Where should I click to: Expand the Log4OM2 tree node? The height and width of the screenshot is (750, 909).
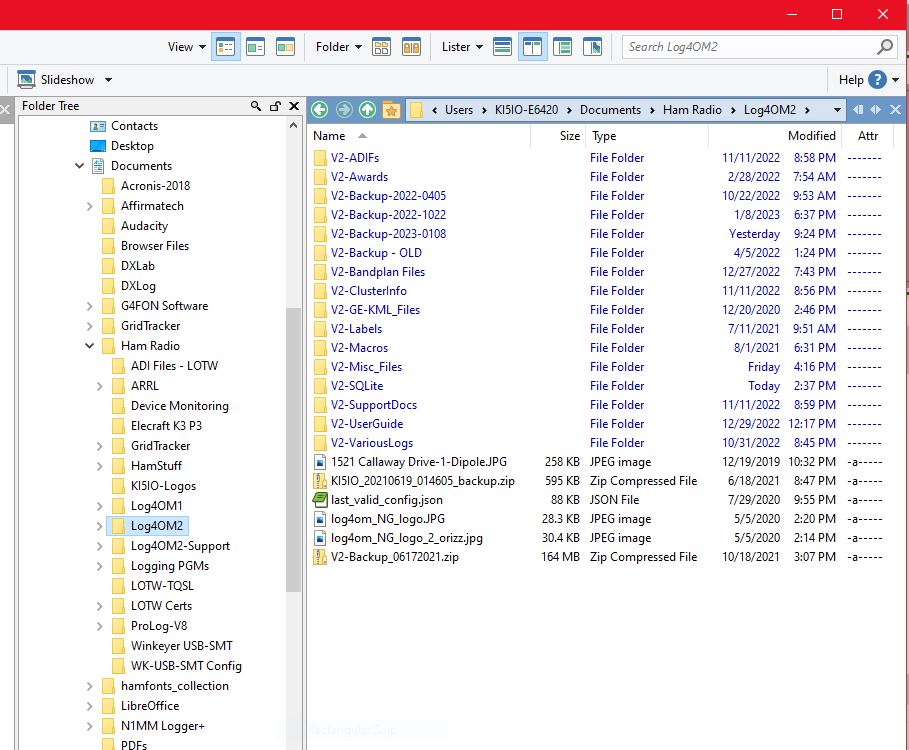click(99, 526)
